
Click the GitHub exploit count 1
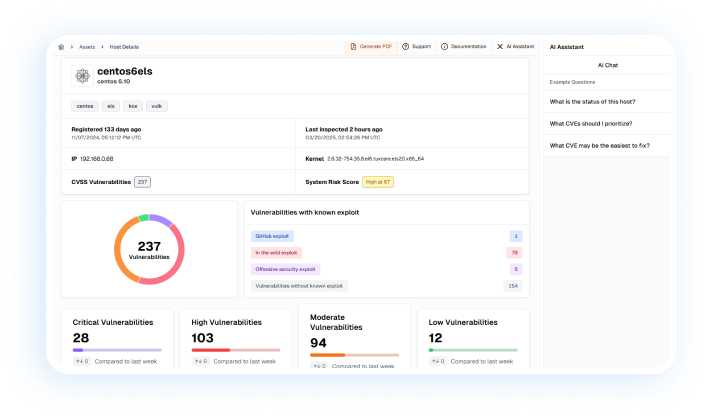click(516, 236)
